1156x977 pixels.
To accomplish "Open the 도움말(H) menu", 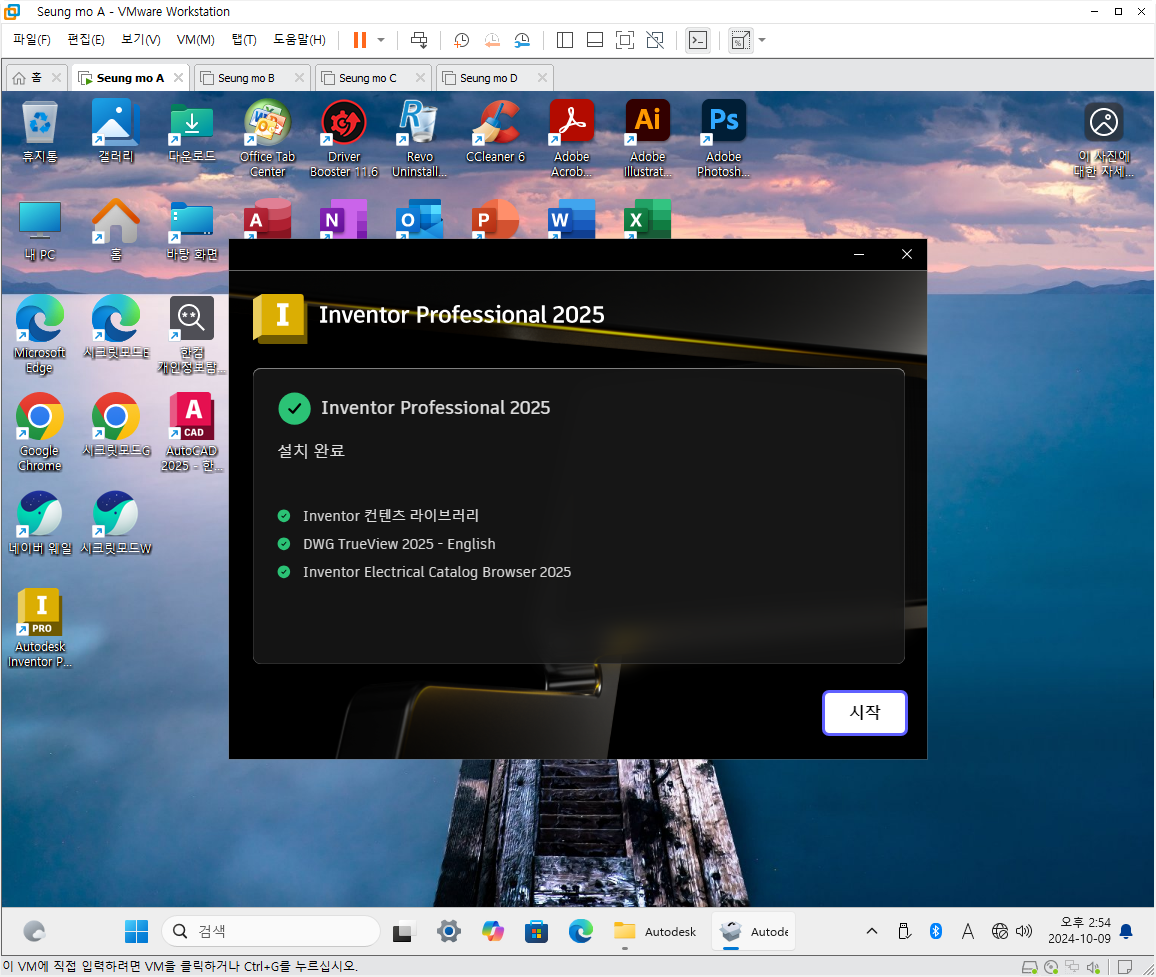I will pyautogui.click(x=299, y=40).
